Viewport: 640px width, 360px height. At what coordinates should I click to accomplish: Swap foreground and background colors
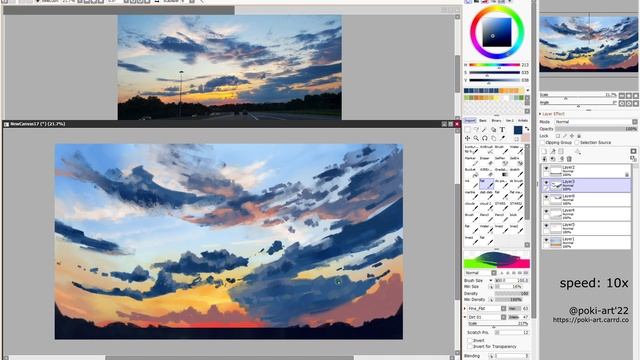pos(527,129)
